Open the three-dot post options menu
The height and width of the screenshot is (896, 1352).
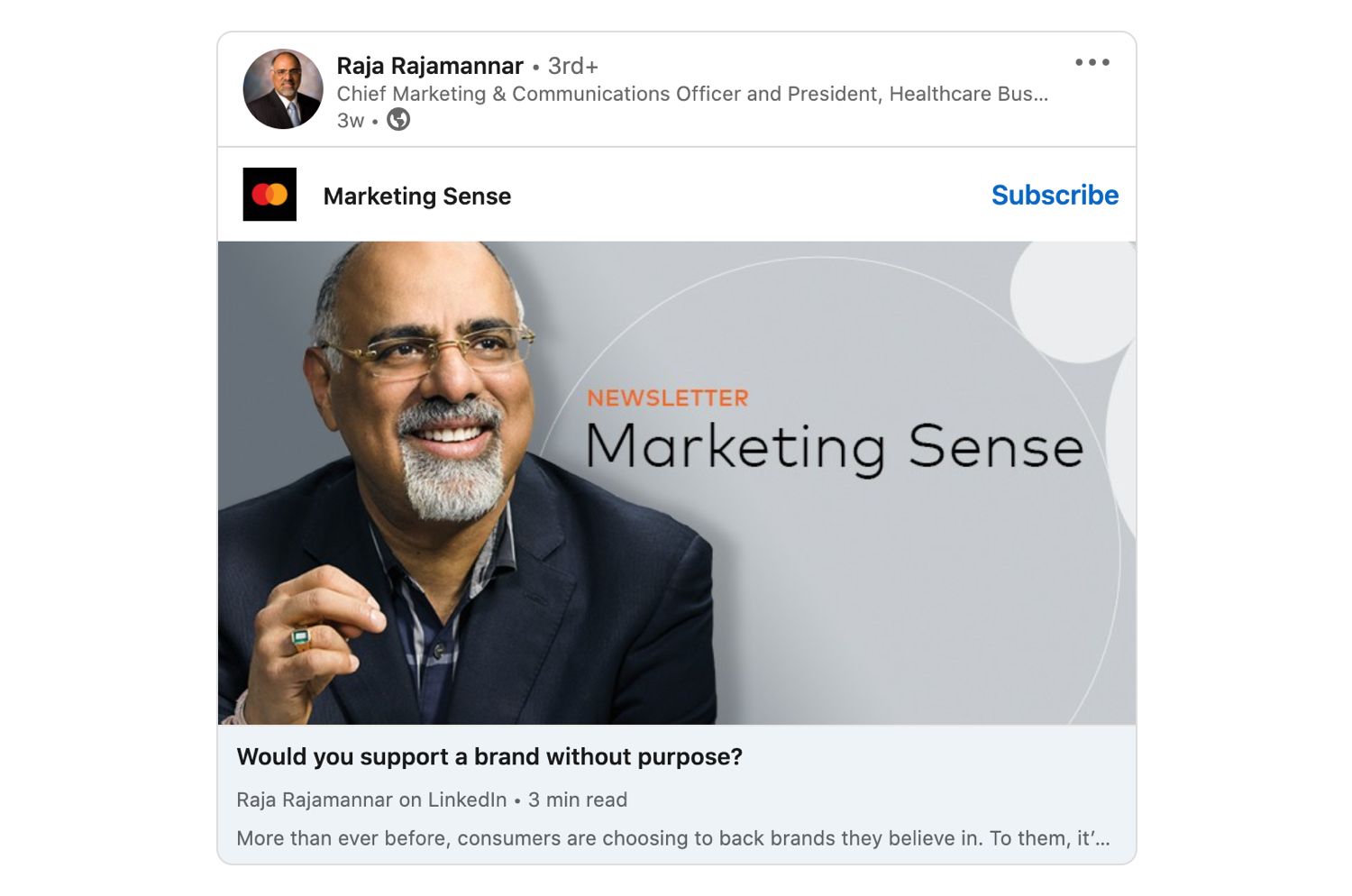click(1092, 62)
